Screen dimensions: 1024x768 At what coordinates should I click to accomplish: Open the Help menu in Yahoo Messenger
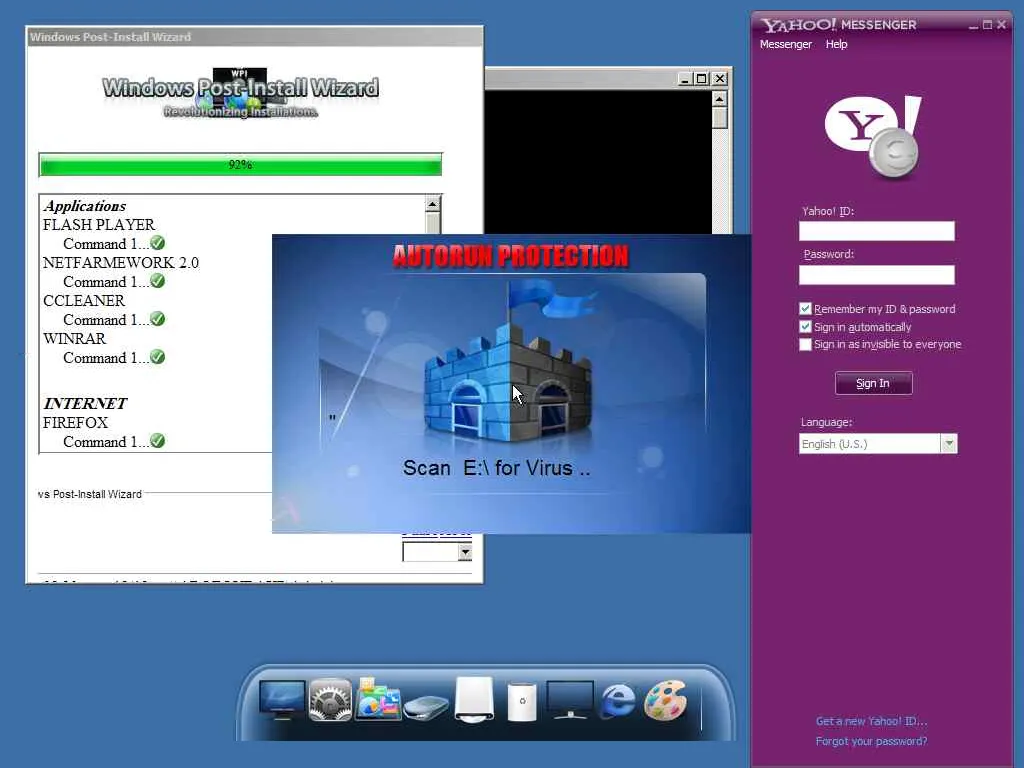[836, 44]
